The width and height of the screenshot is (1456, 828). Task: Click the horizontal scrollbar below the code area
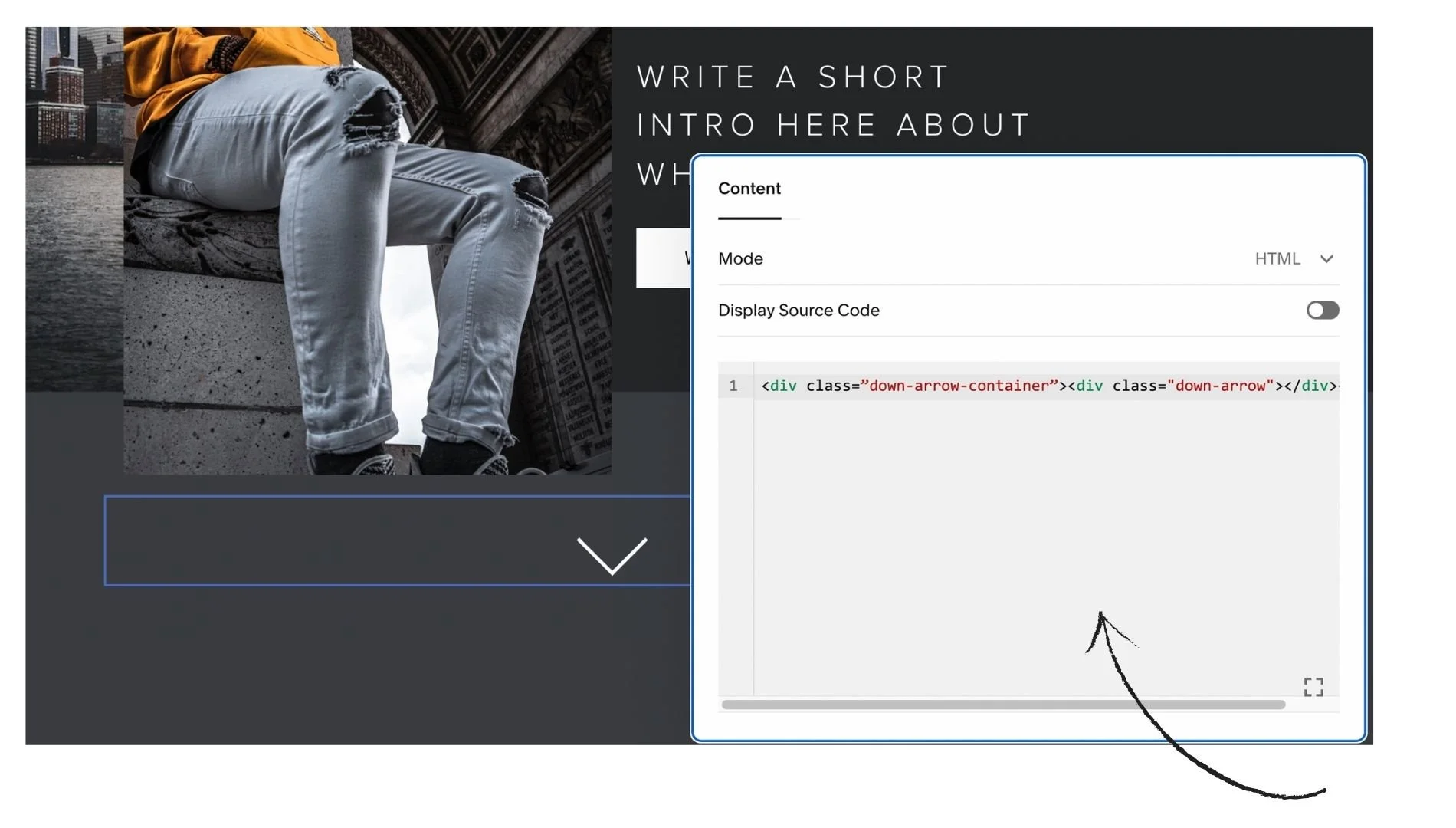point(996,705)
